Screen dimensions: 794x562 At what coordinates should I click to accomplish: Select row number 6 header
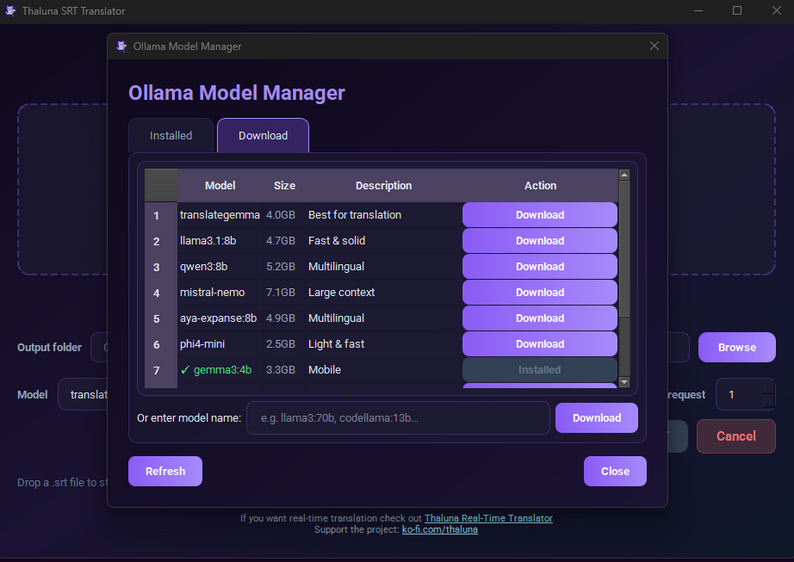(x=161, y=344)
